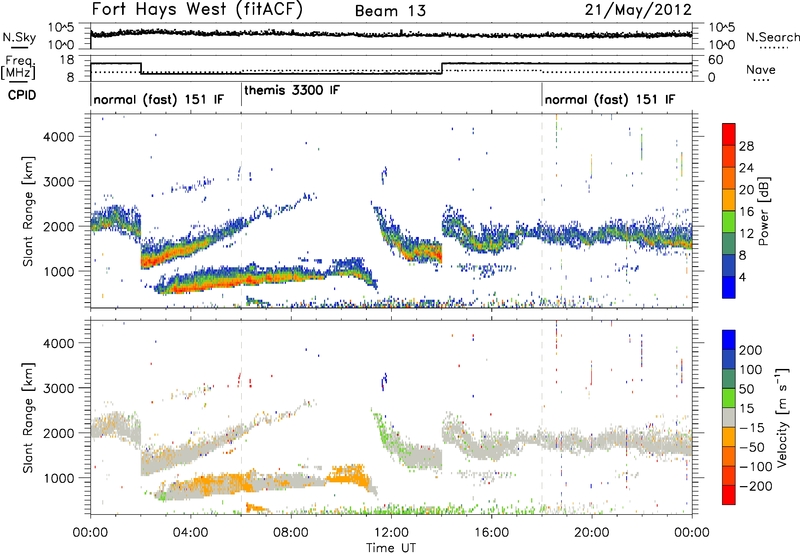Screen dimensions: 800x554
Task: Click the solid N.Sky line sample under its label
Action: [19, 46]
